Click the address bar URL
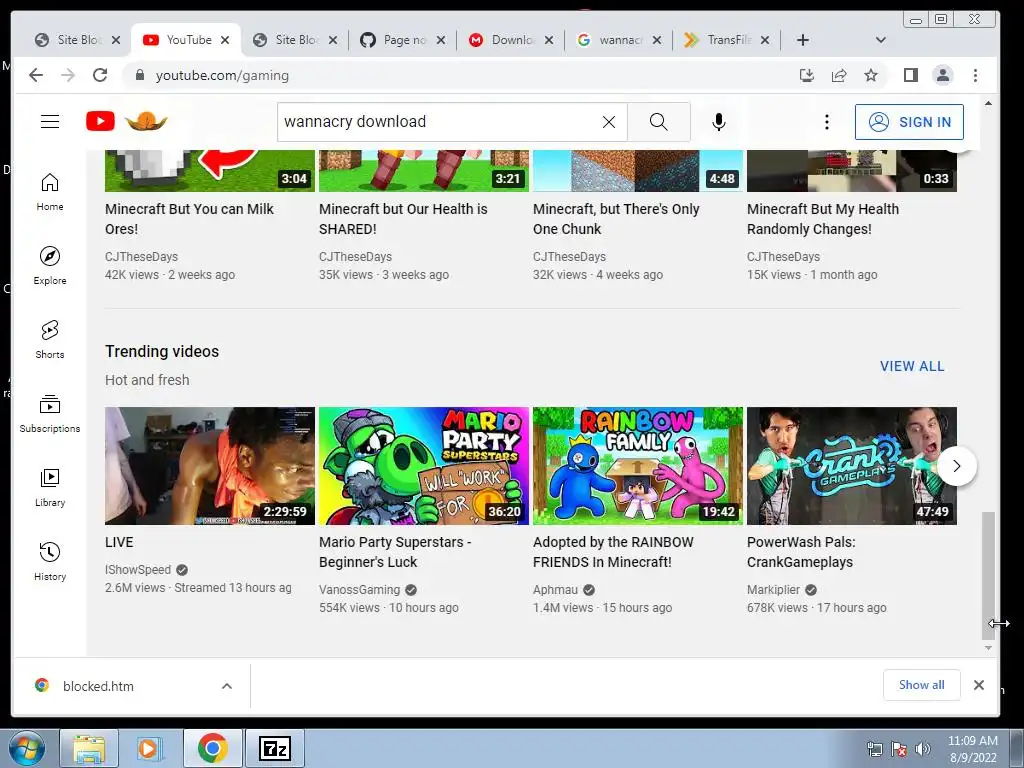The image size is (1024, 768). click(x=222, y=75)
